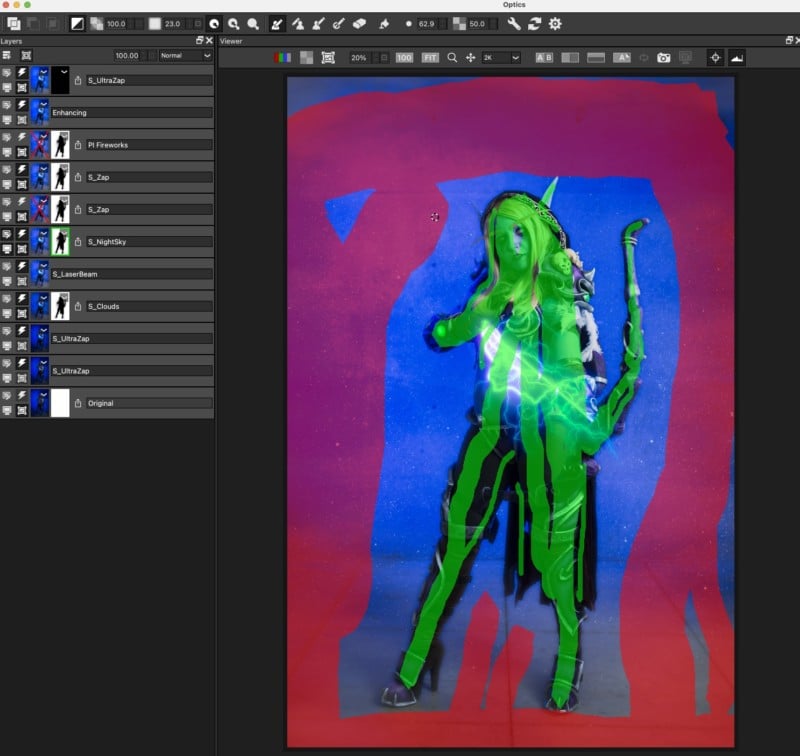The width and height of the screenshot is (800, 756).
Task: Click the black-and-white invert icon
Action: (x=77, y=24)
